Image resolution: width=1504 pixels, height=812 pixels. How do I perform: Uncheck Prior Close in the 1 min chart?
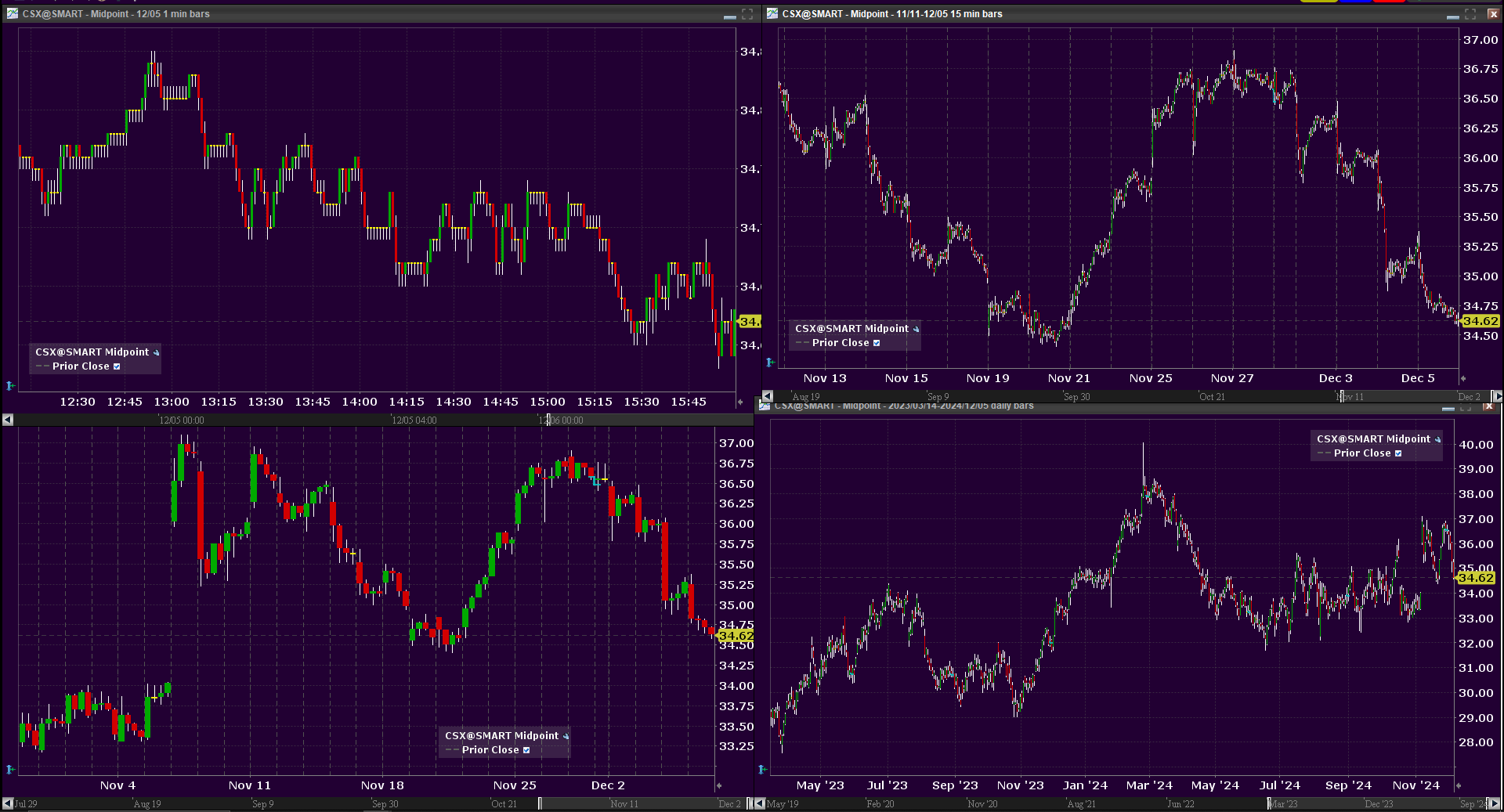coord(117,366)
